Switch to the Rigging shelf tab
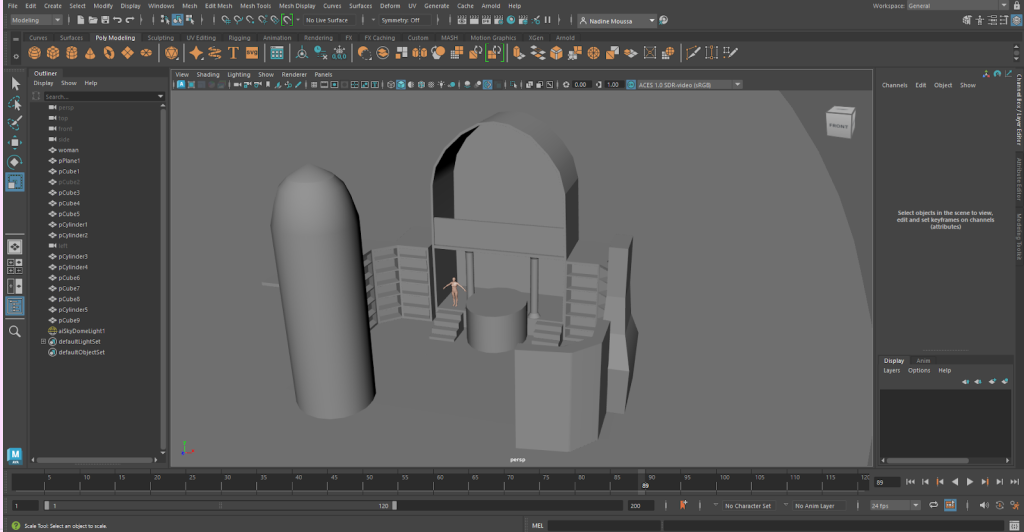This screenshot has height=532, width=1024. 239,38
